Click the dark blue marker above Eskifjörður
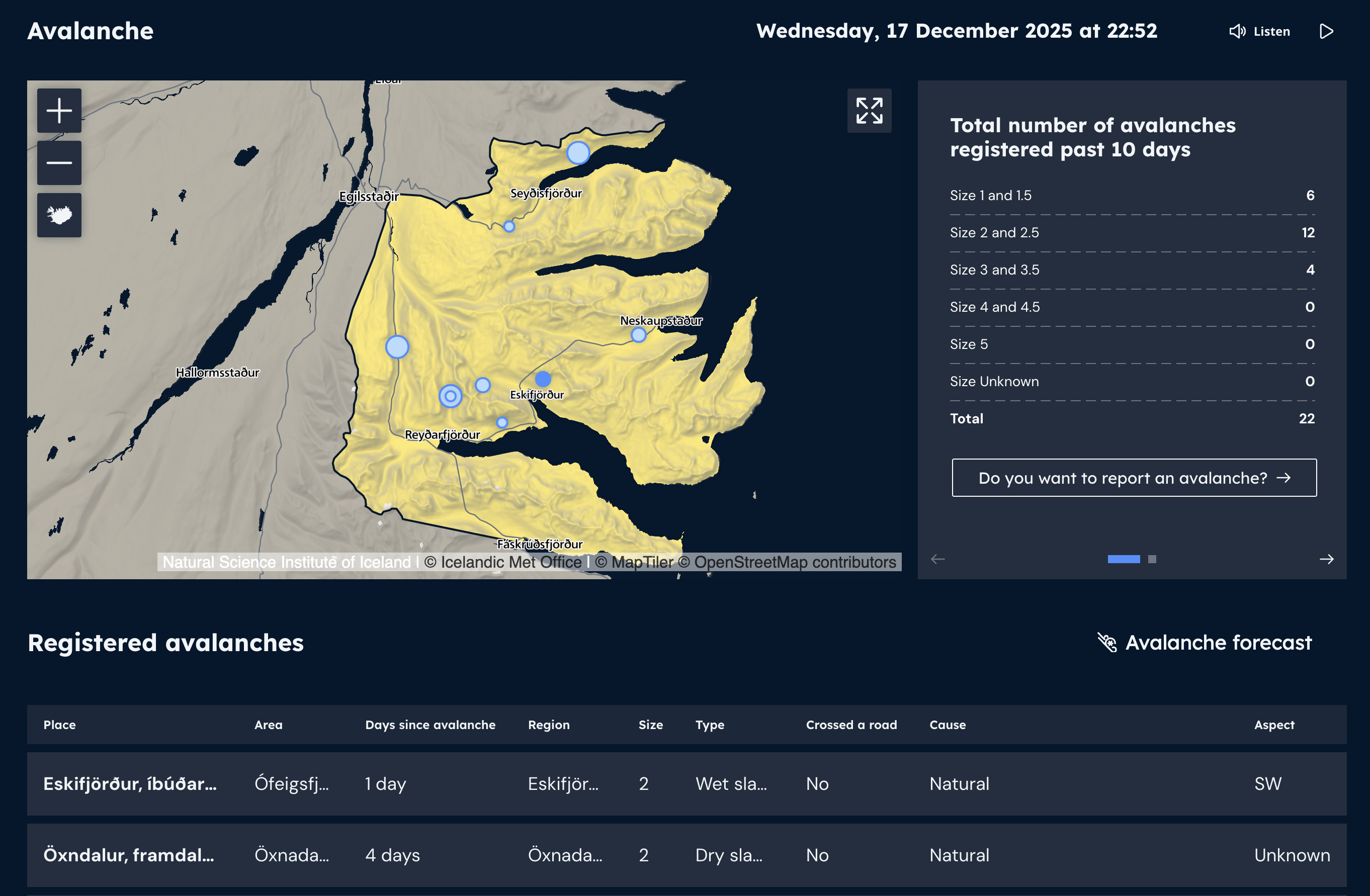 pos(543,379)
